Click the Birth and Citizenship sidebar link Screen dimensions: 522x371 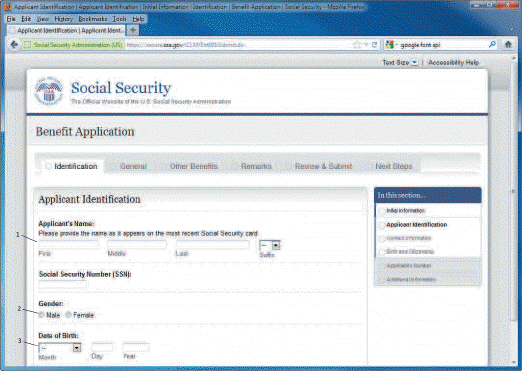click(x=410, y=252)
